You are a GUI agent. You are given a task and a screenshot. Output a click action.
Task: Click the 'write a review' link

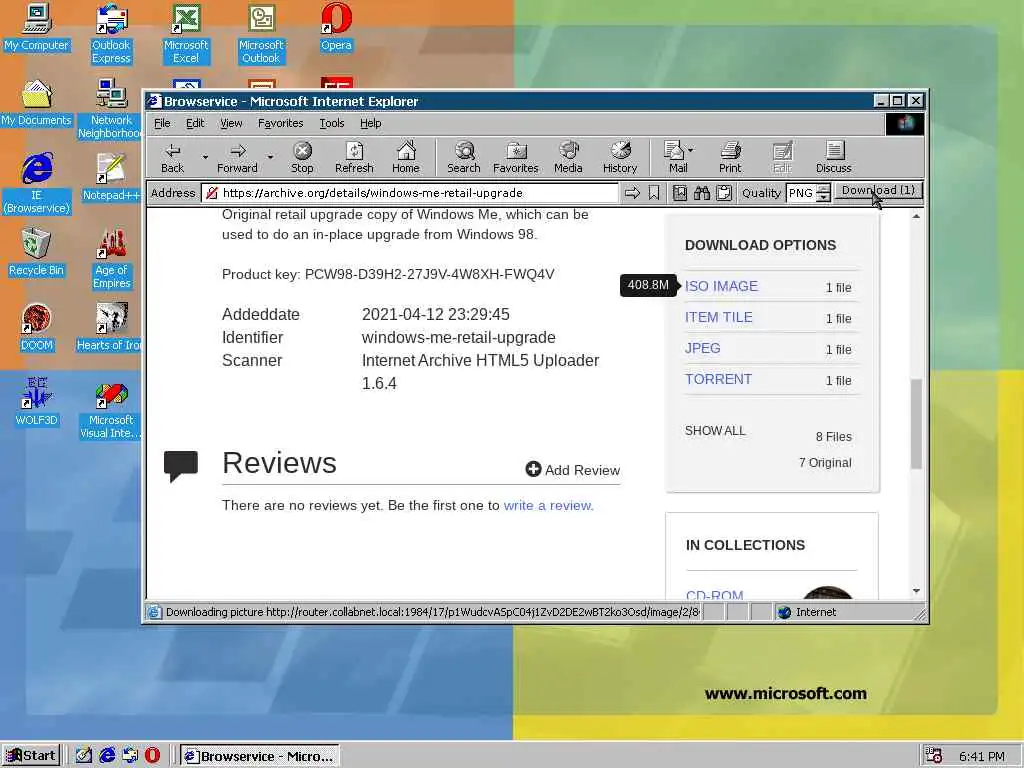547,505
